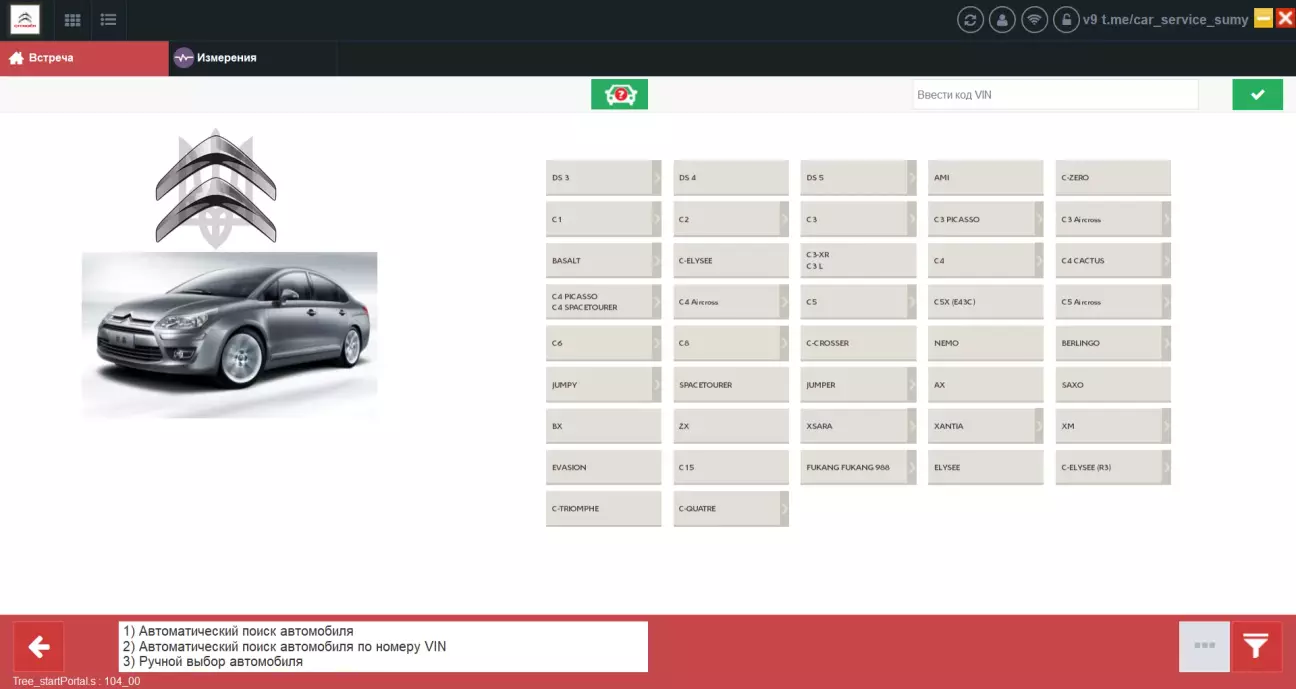1296x689 pixels.
Task: Select the C15 model
Action: click(731, 467)
